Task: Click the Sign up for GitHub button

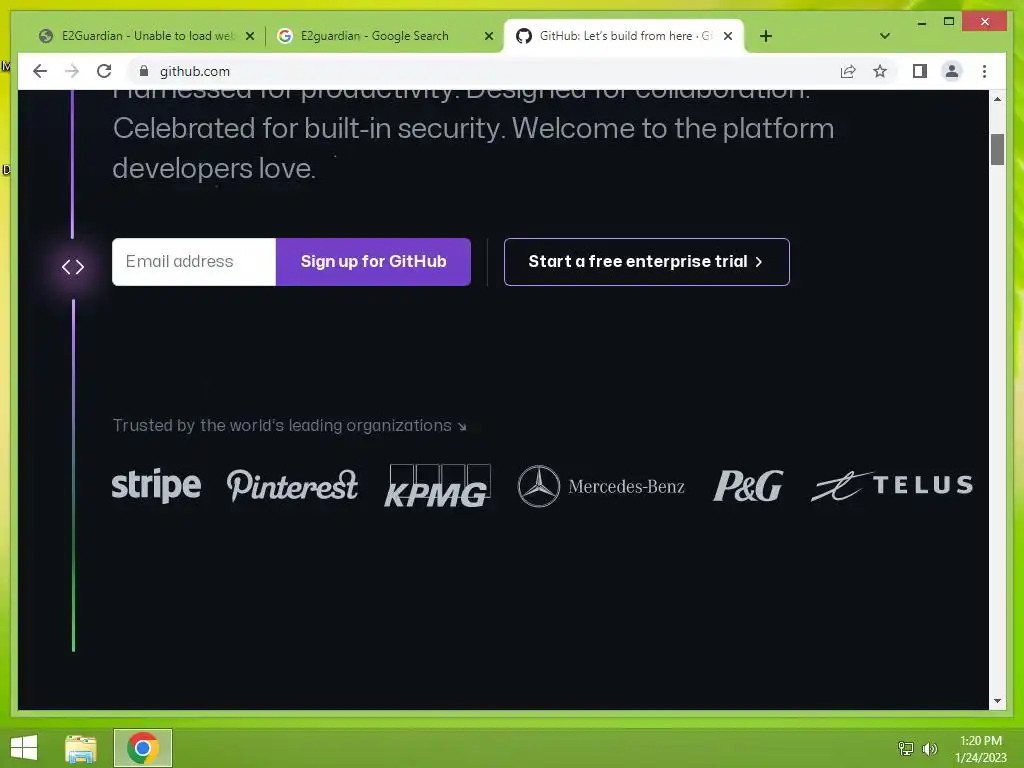Action: tap(373, 262)
